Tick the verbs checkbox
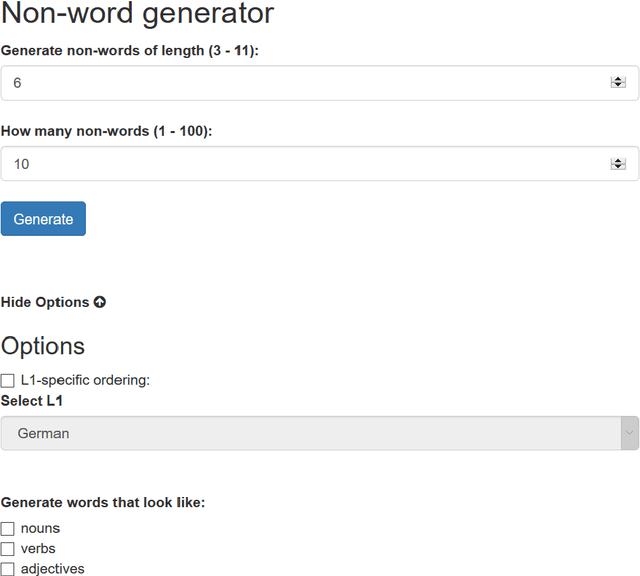This screenshot has width=640, height=576. pyautogui.click(x=8, y=549)
